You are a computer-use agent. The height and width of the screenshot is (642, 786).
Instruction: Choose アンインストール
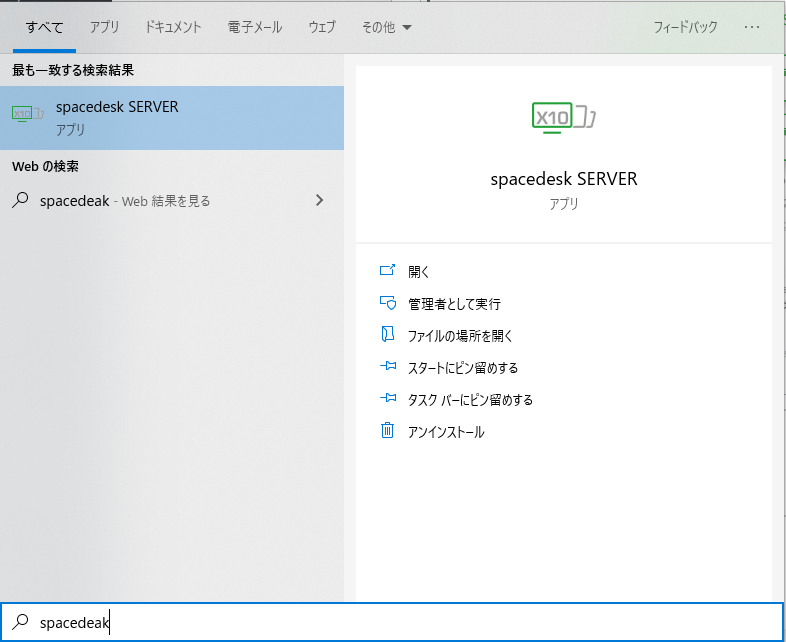pyautogui.click(x=446, y=432)
